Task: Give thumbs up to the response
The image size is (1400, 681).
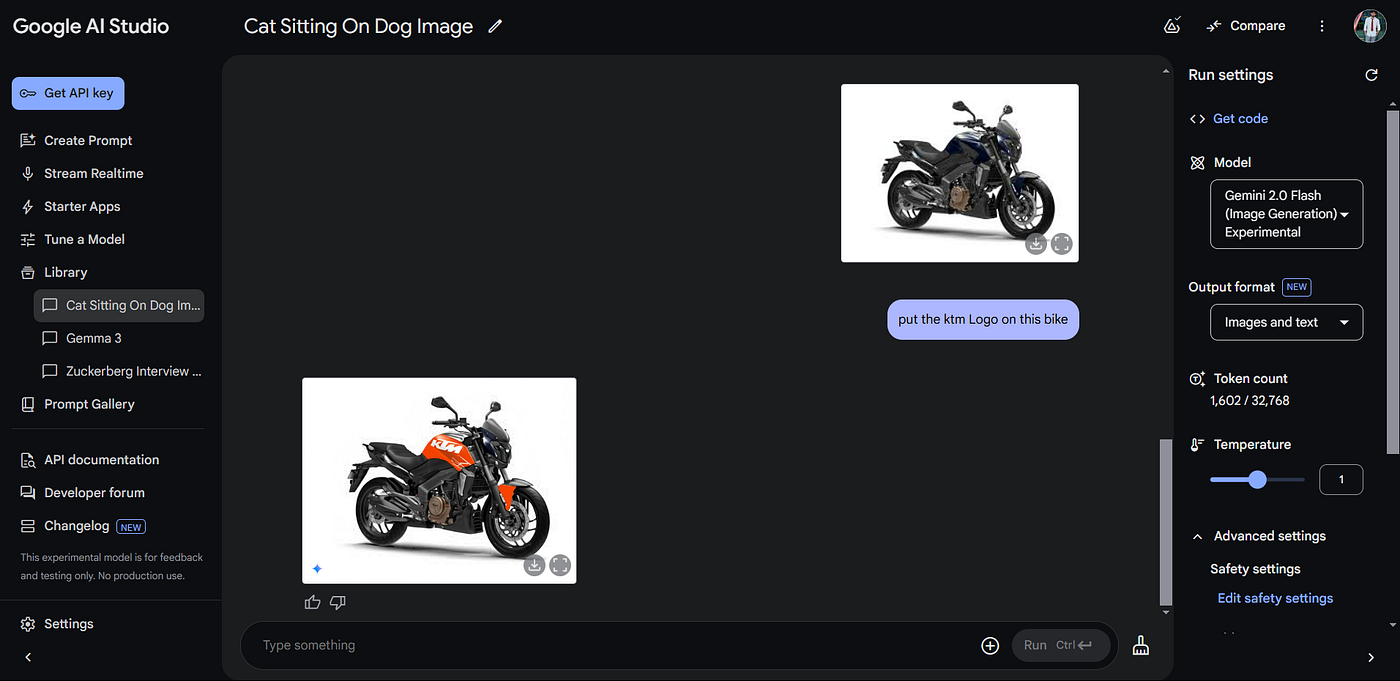Action: coord(313,602)
